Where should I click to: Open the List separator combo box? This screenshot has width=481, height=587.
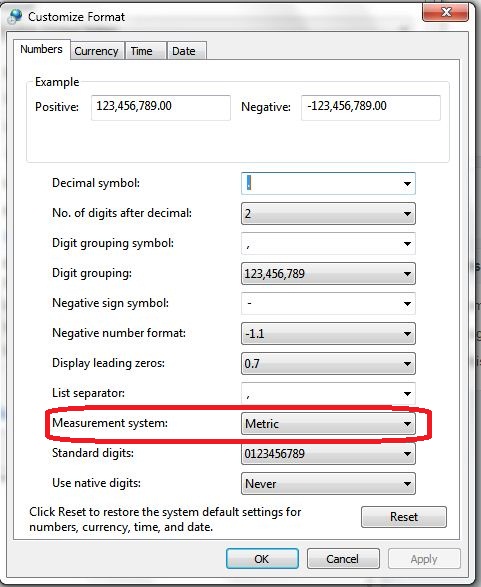(x=328, y=393)
